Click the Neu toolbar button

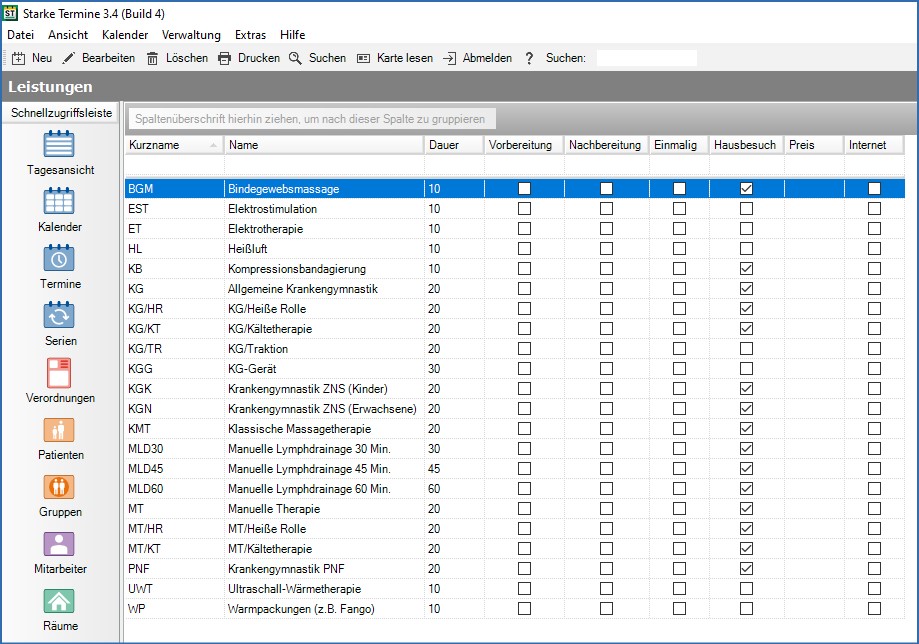(31, 58)
